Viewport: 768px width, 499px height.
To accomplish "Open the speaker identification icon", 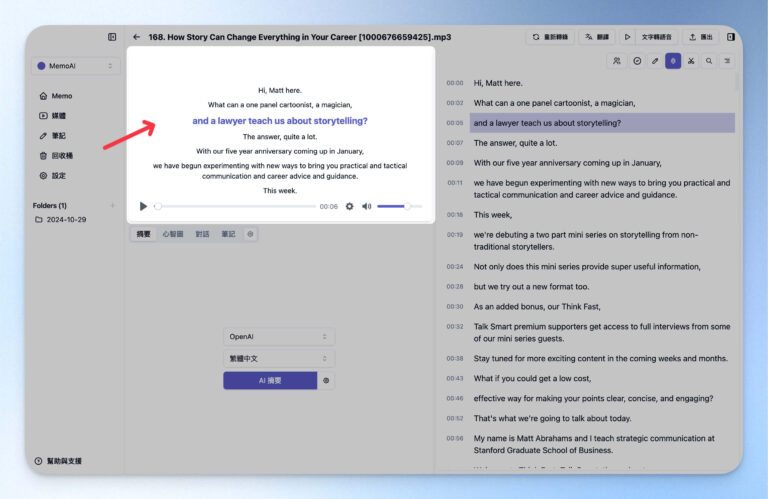I will coord(617,61).
